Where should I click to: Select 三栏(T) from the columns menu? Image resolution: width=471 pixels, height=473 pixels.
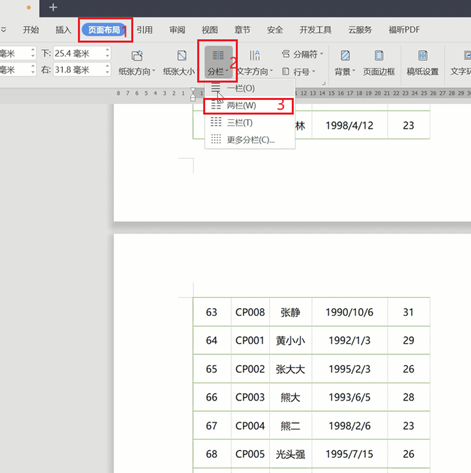(x=250, y=123)
